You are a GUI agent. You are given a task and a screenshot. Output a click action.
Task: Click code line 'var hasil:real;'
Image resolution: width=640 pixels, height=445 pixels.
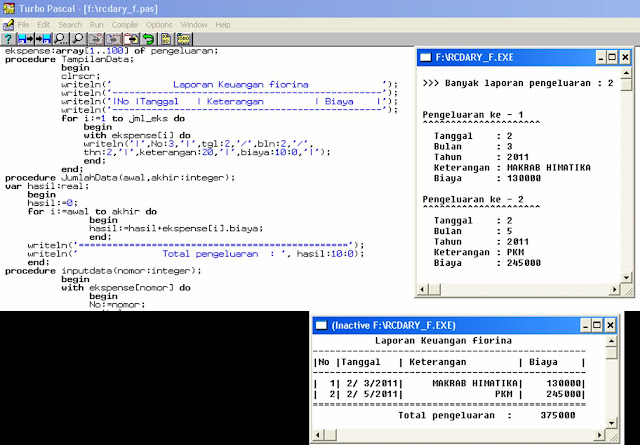pyautogui.click(x=47, y=186)
